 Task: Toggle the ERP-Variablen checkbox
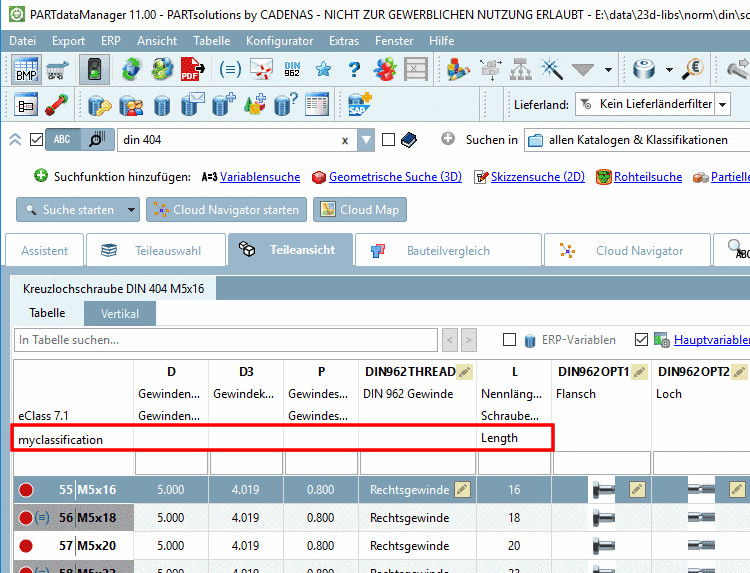[x=510, y=340]
